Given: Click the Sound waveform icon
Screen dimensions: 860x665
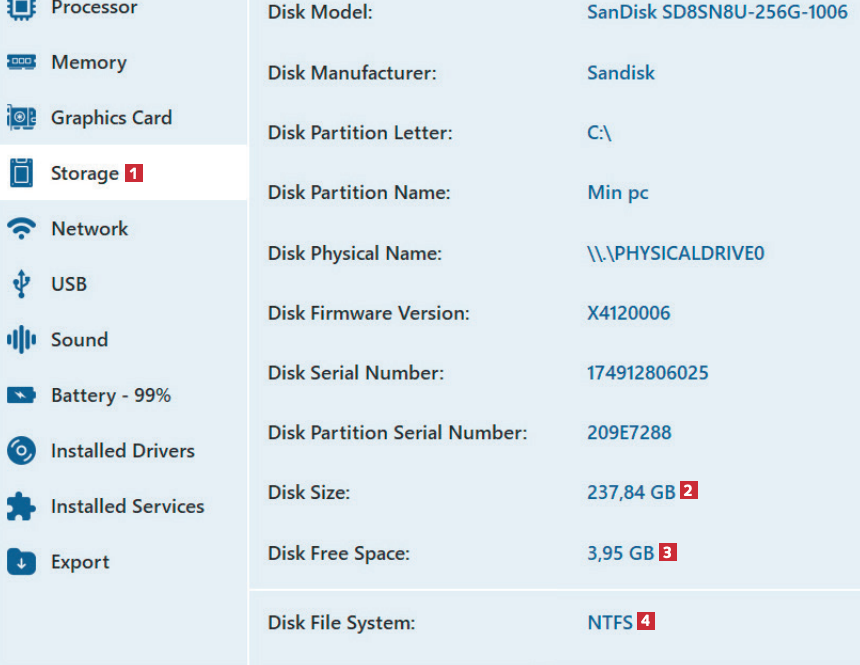Looking at the screenshot, I should [21, 340].
